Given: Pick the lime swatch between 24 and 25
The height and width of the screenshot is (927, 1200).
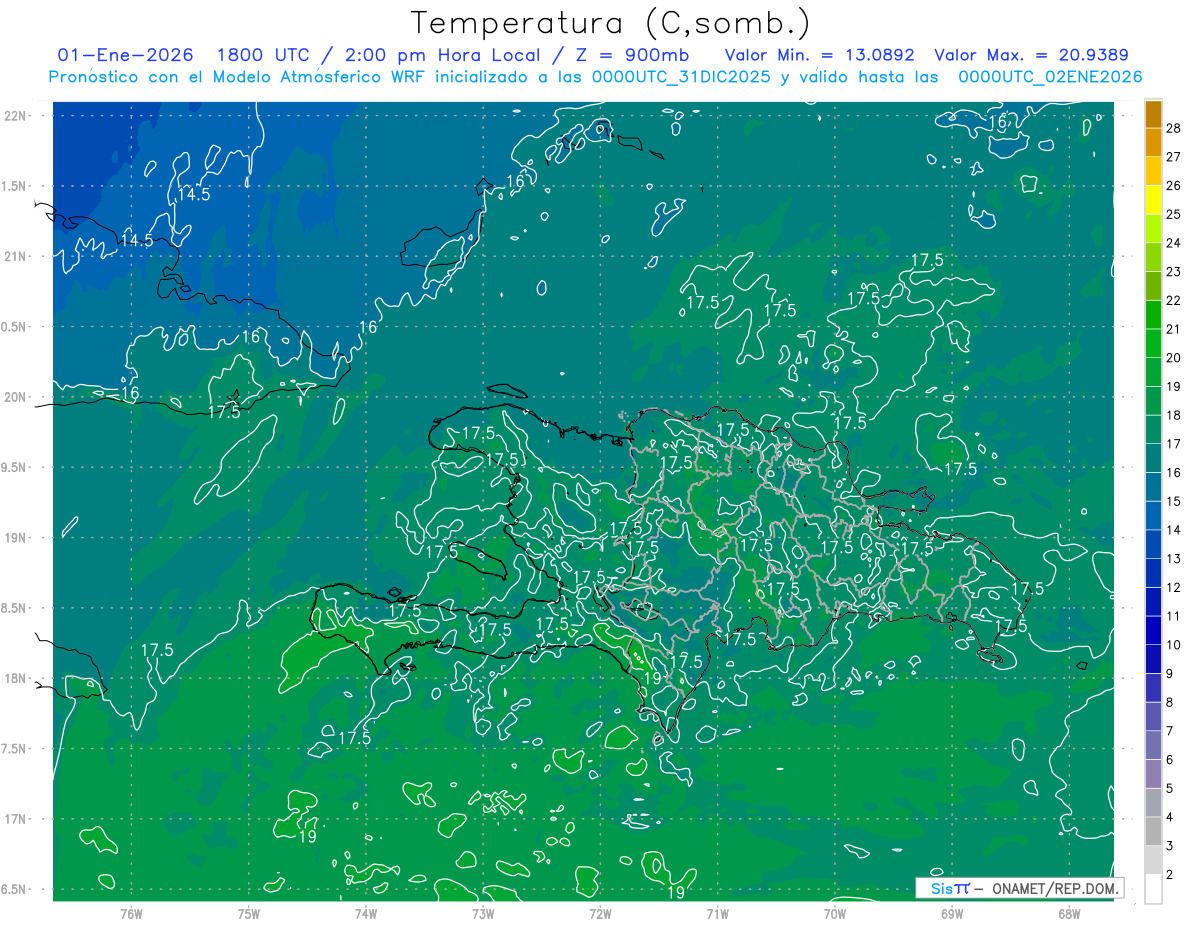Looking at the screenshot, I should click(x=1153, y=228).
